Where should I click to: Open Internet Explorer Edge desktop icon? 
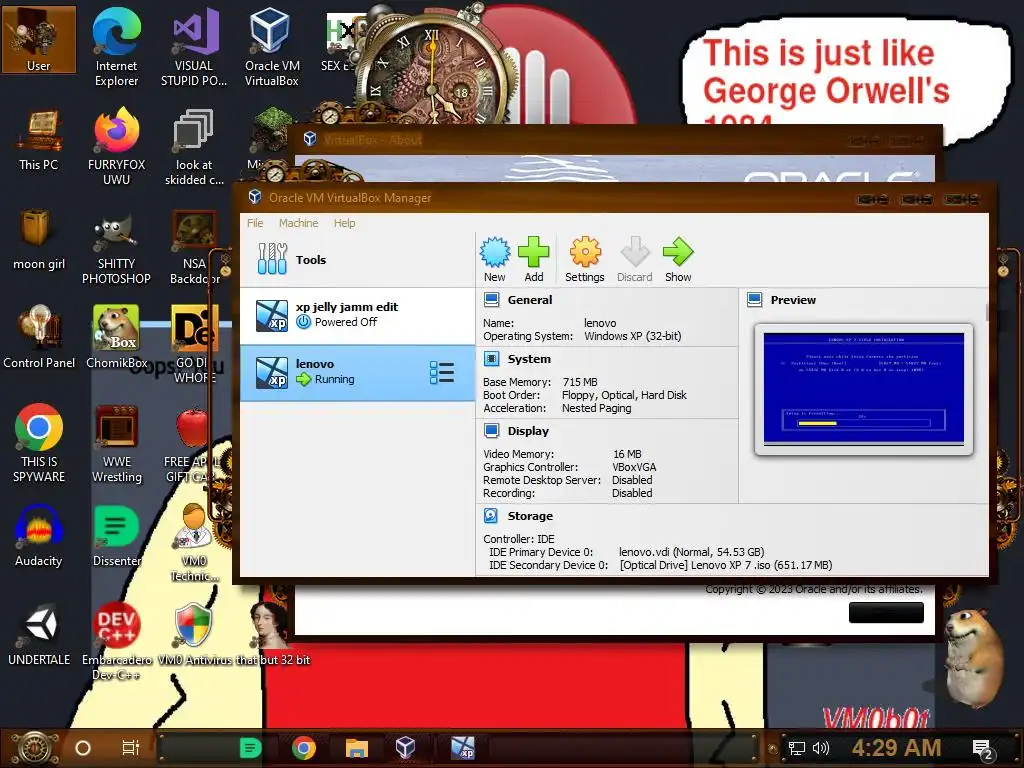[116, 47]
